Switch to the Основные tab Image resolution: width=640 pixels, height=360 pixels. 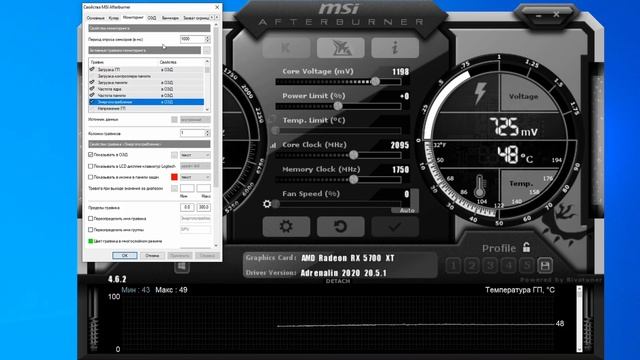pyautogui.click(x=96, y=18)
